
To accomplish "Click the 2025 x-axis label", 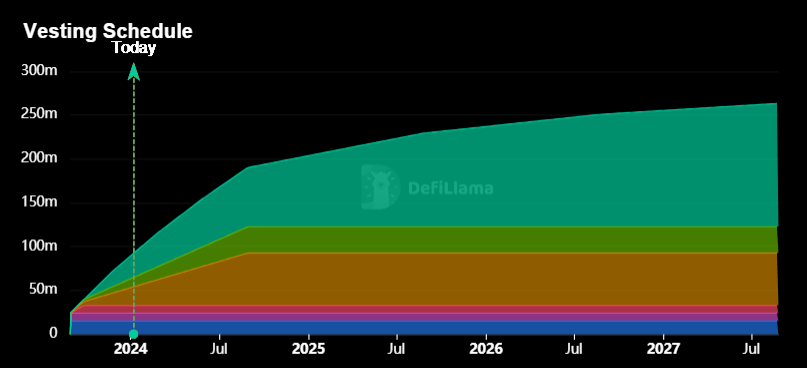I will point(308,349).
